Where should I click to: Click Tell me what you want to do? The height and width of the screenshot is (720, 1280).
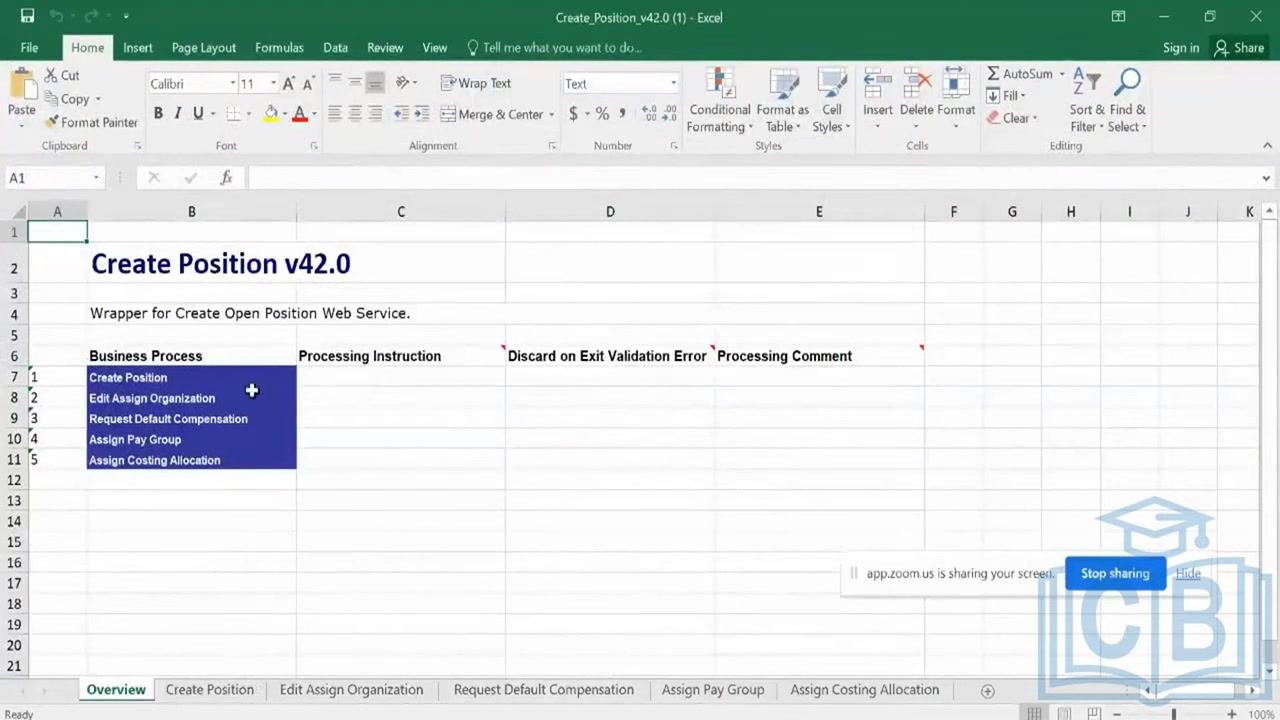click(554, 47)
